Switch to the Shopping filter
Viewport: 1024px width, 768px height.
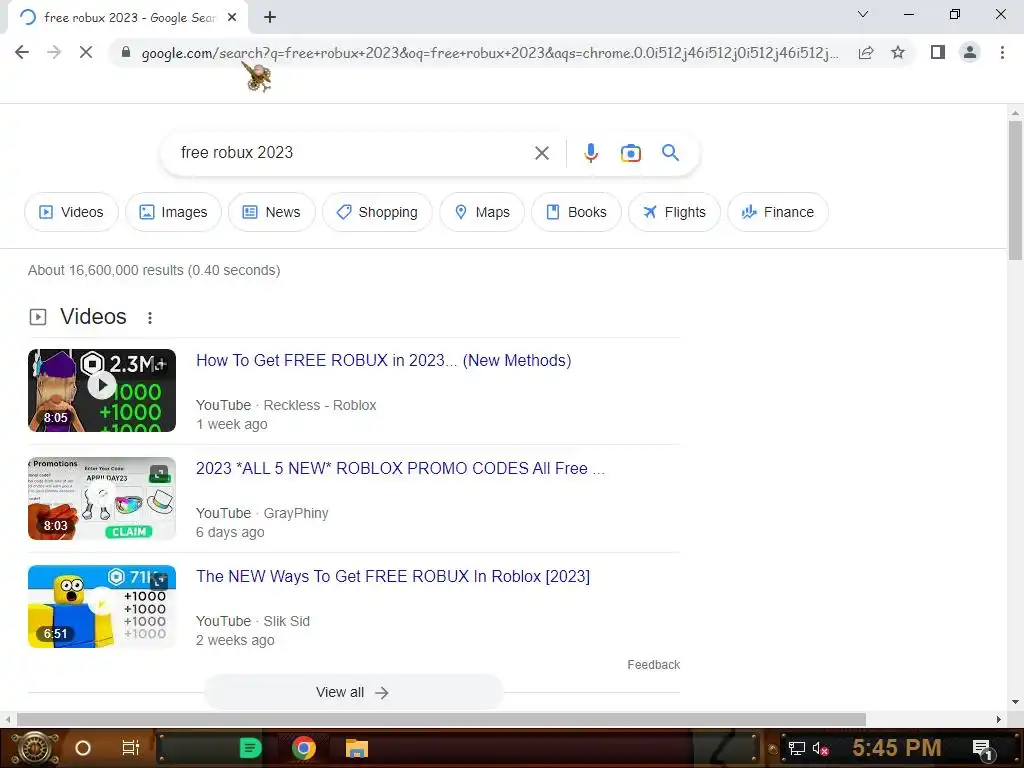[377, 212]
